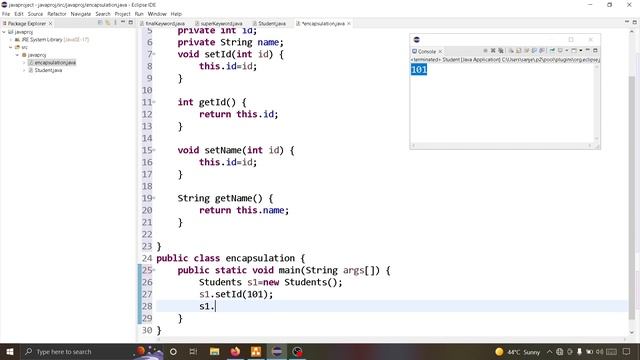Close the Package Explorer view tab

pyautogui.click(x=50, y=24)
